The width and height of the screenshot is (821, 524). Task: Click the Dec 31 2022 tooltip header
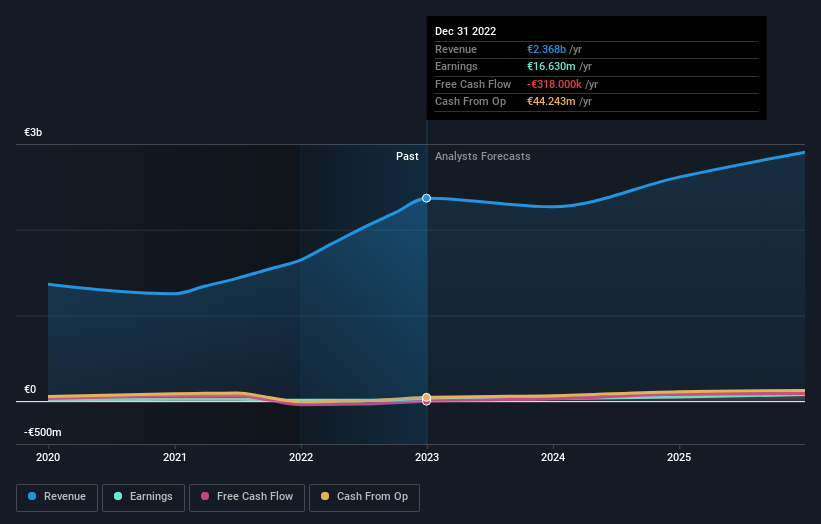coord(465,31)
